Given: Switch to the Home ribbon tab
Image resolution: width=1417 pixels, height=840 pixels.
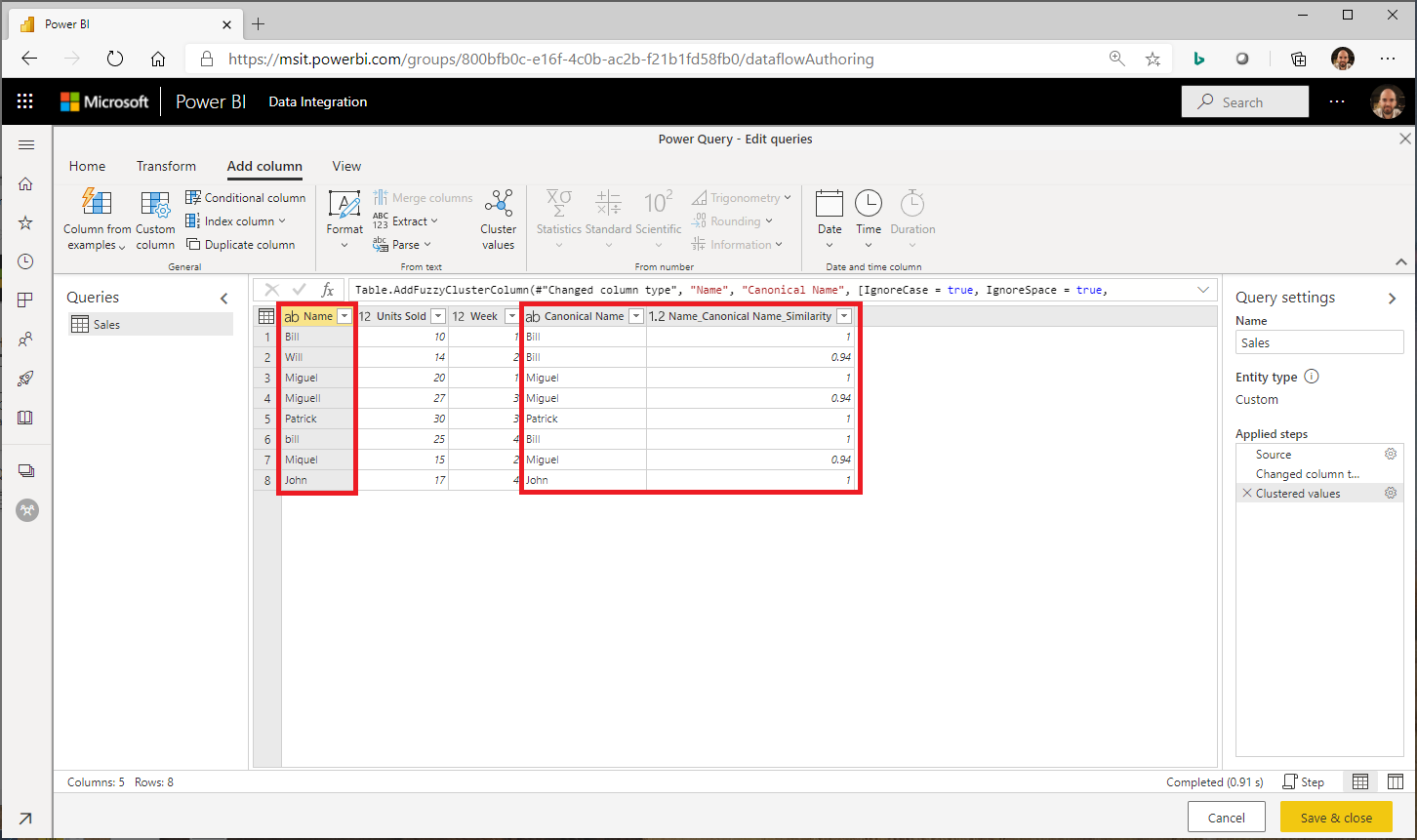Looking at the screenshot, I should pyautogui.click(x=87, y=166).
